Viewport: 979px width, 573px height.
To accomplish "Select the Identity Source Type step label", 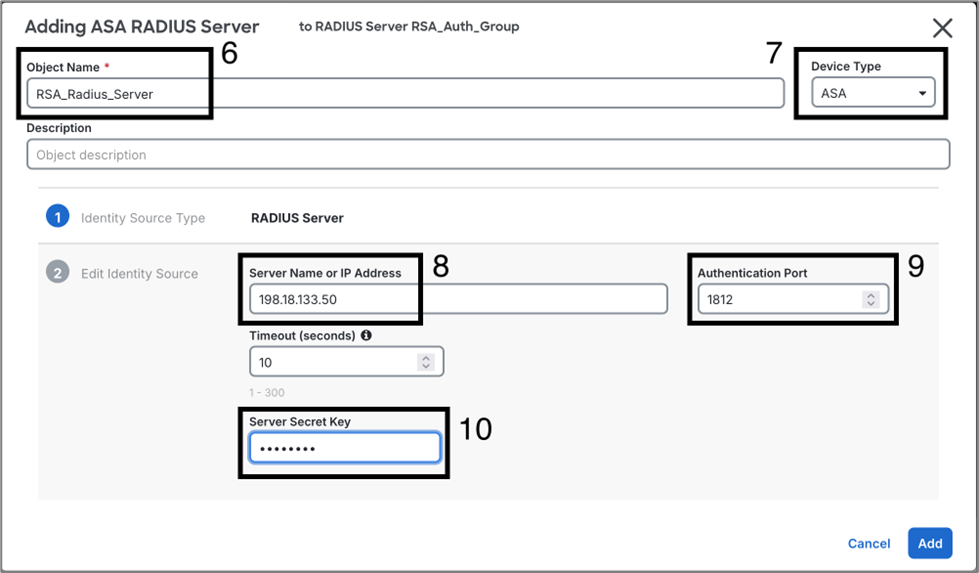I will tap(143, 218).
